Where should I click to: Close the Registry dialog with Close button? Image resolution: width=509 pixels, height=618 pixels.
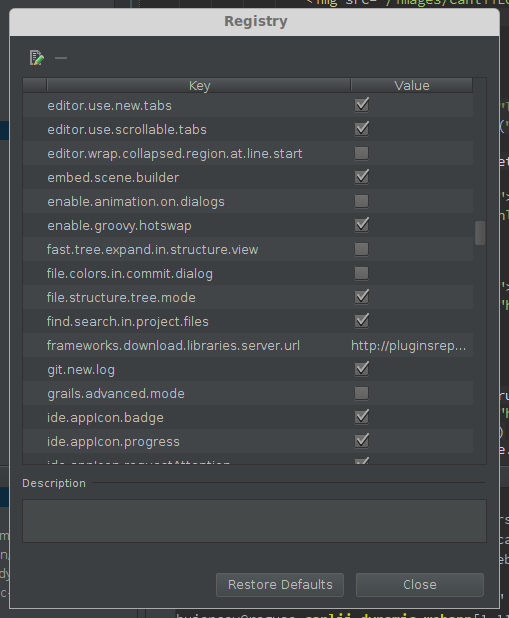420,584
